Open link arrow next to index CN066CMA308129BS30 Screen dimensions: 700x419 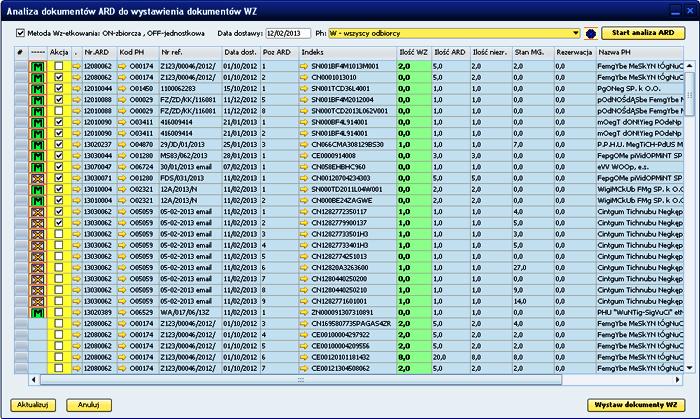(304, 145)
